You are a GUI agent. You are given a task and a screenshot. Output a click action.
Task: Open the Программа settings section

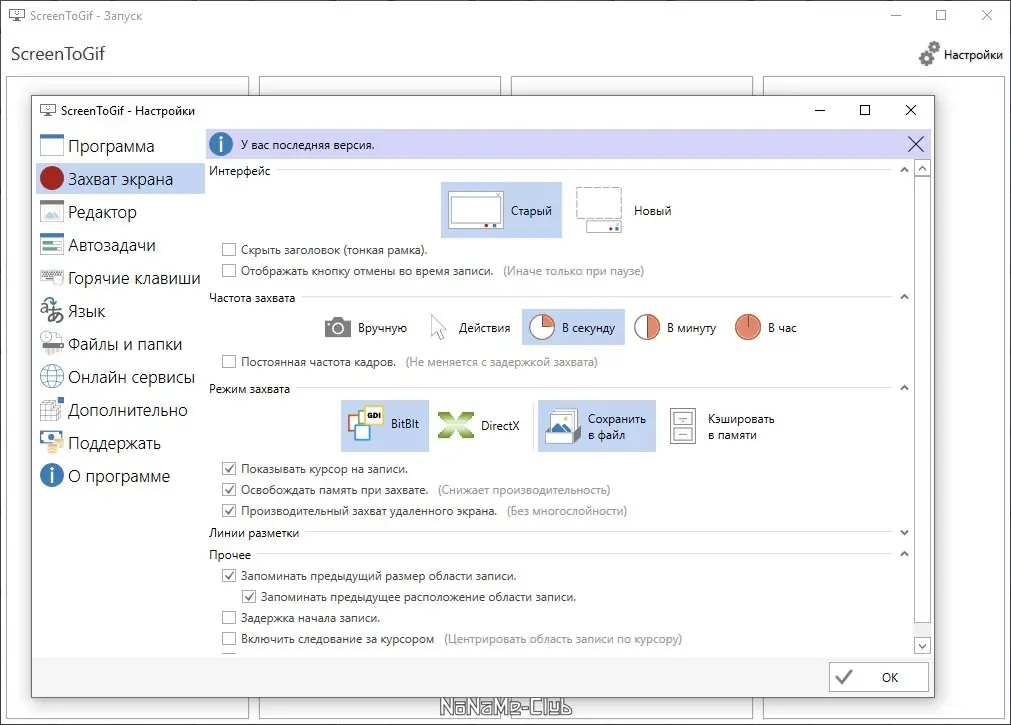120,146
